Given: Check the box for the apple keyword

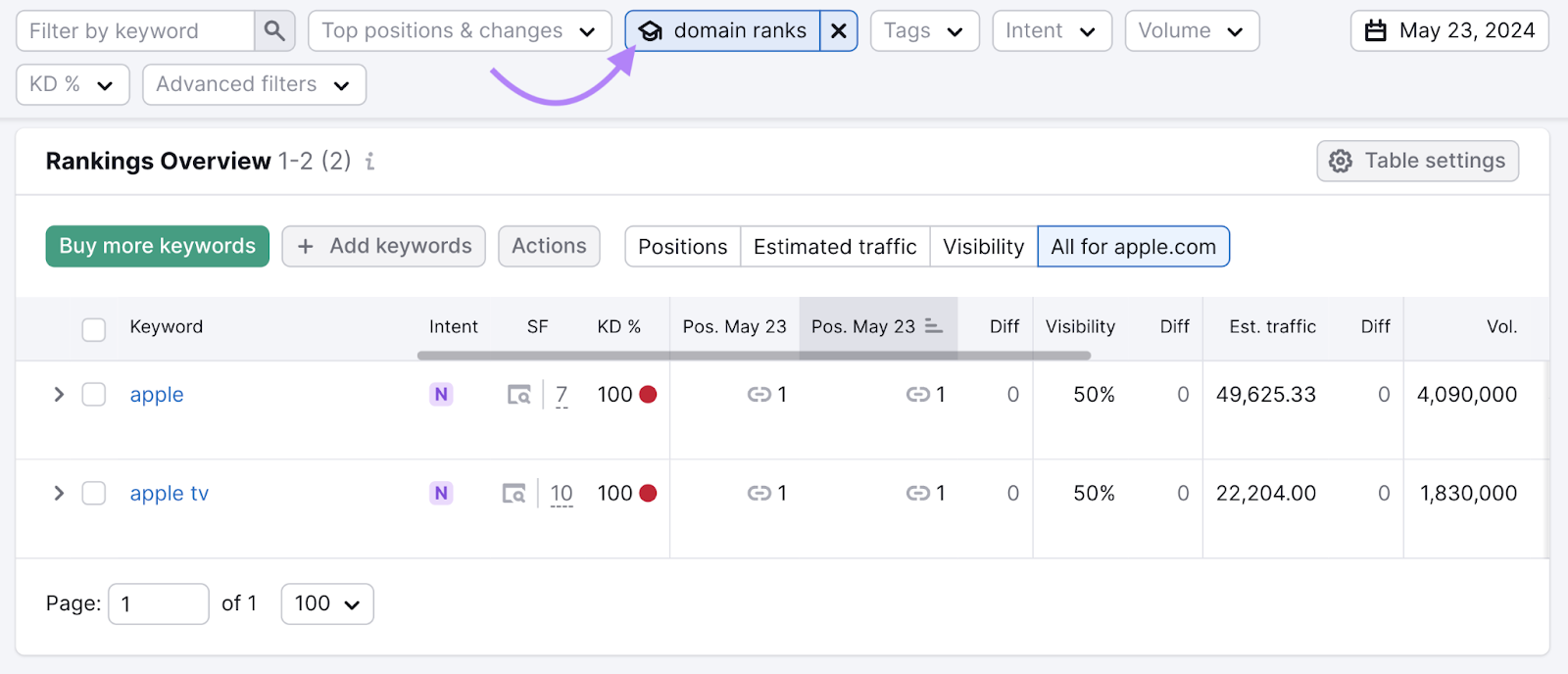Looking at the screenshot, I should (94, 395).
